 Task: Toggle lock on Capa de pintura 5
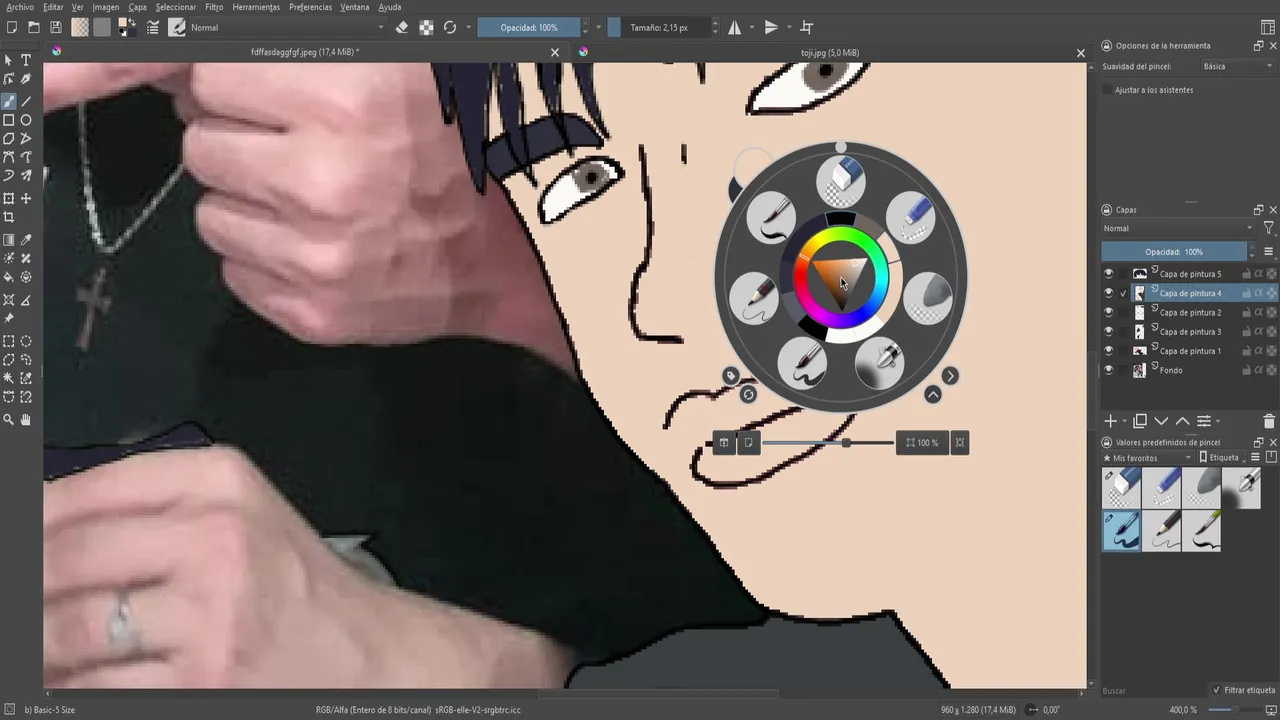(x=1247, y=273)
